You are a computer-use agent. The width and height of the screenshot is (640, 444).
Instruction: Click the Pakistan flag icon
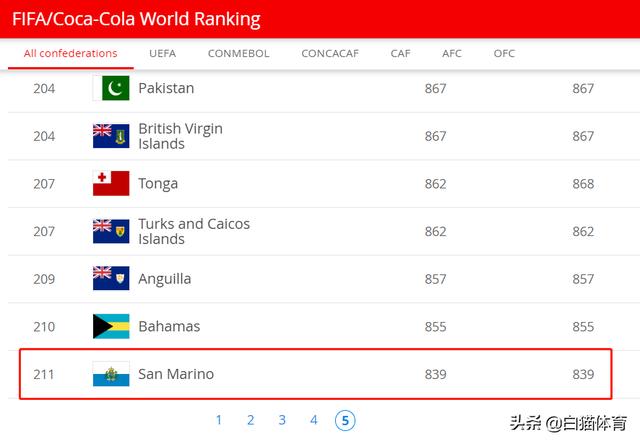(x=111, y=88)
